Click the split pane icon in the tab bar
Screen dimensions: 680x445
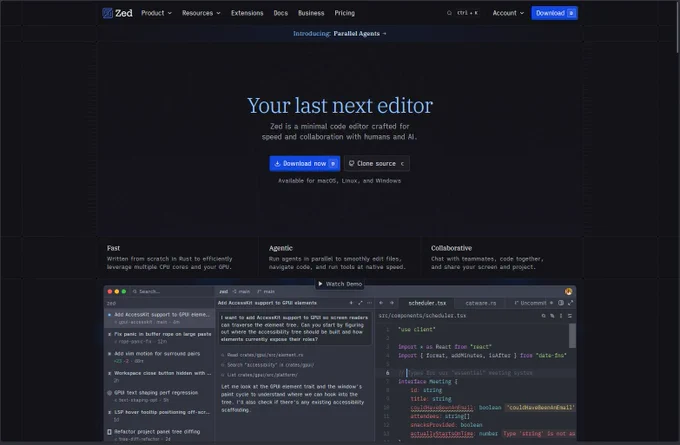click(x=561, y=303)
